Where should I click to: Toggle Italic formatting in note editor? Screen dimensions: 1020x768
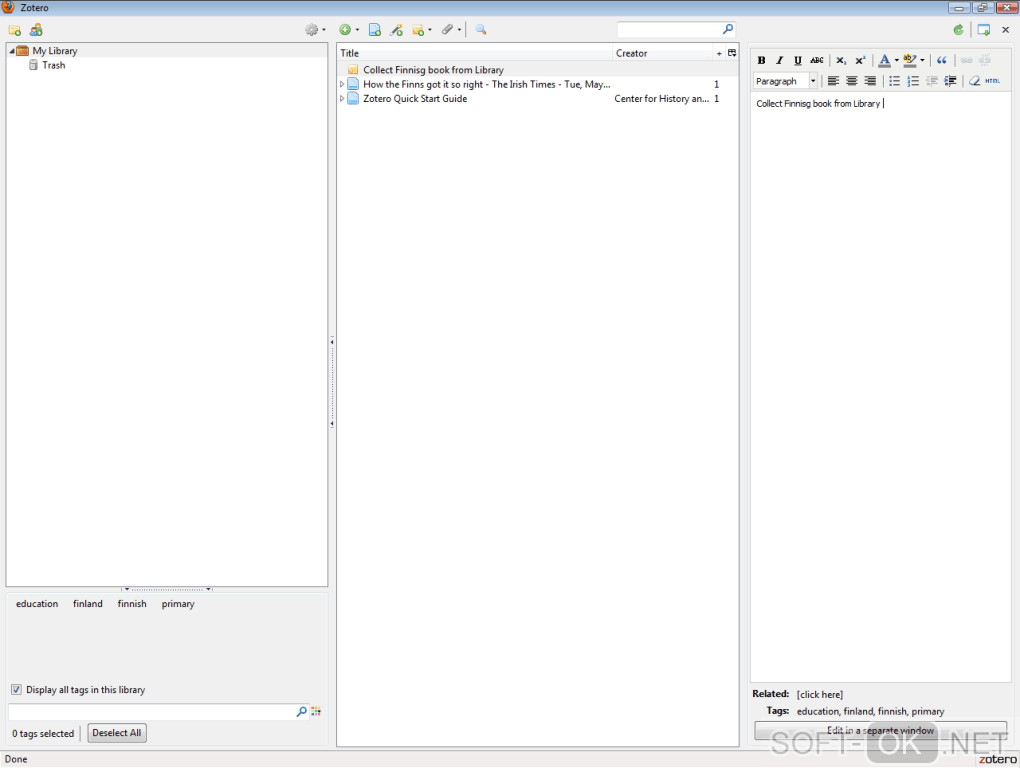779,60
